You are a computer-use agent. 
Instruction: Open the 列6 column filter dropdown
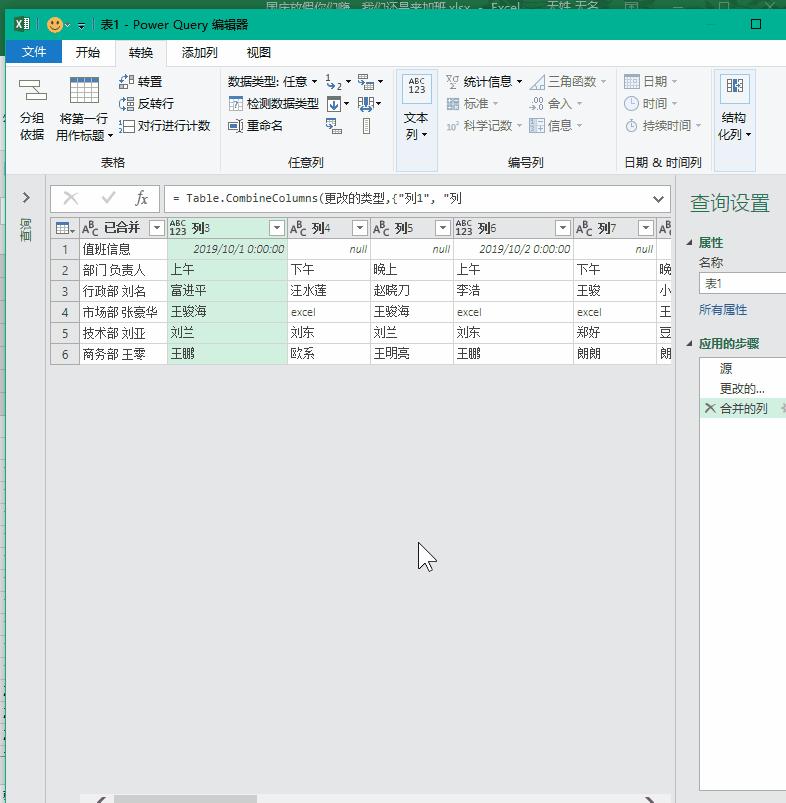(562, 228)
